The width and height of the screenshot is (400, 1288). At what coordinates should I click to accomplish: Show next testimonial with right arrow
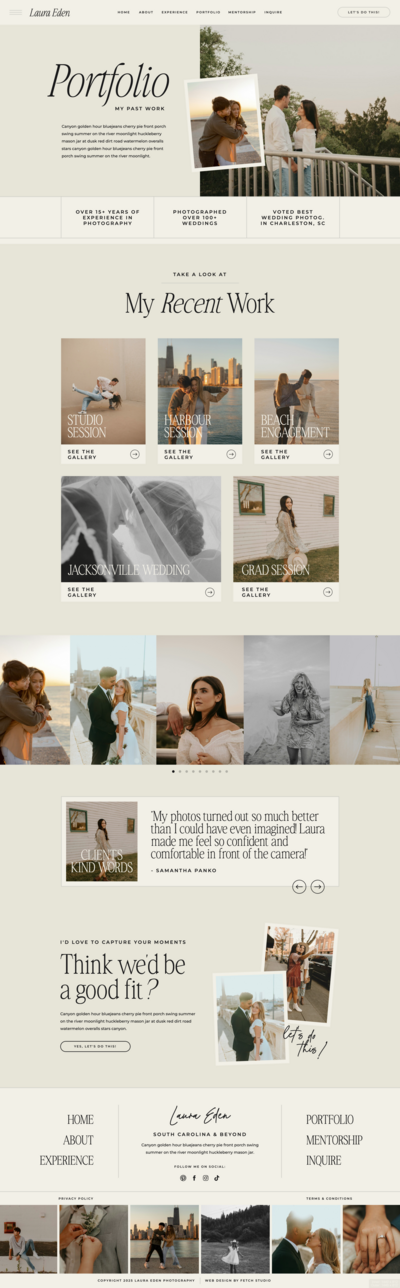tap(317, 886)
